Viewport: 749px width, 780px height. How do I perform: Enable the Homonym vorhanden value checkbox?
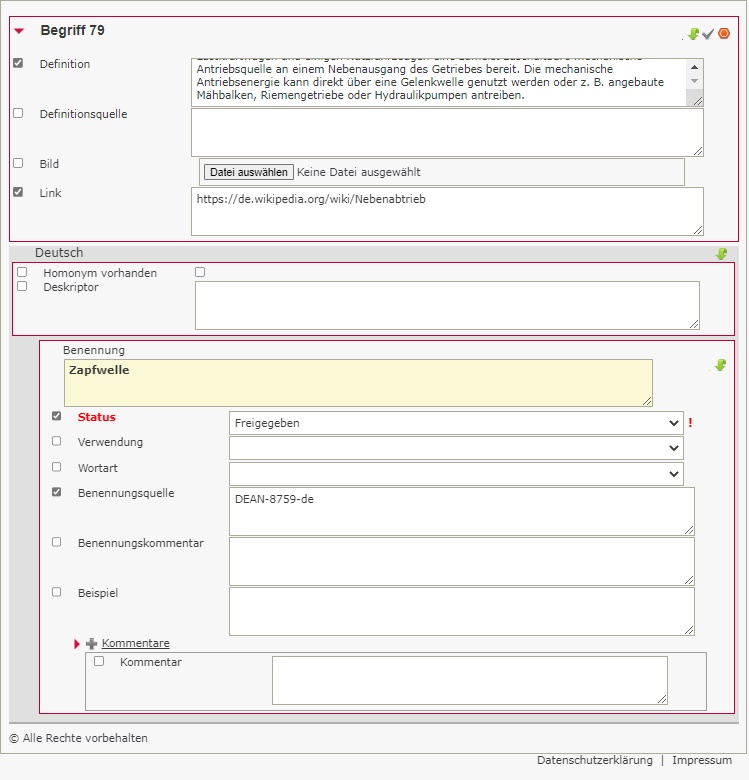[x=200, y=272]
